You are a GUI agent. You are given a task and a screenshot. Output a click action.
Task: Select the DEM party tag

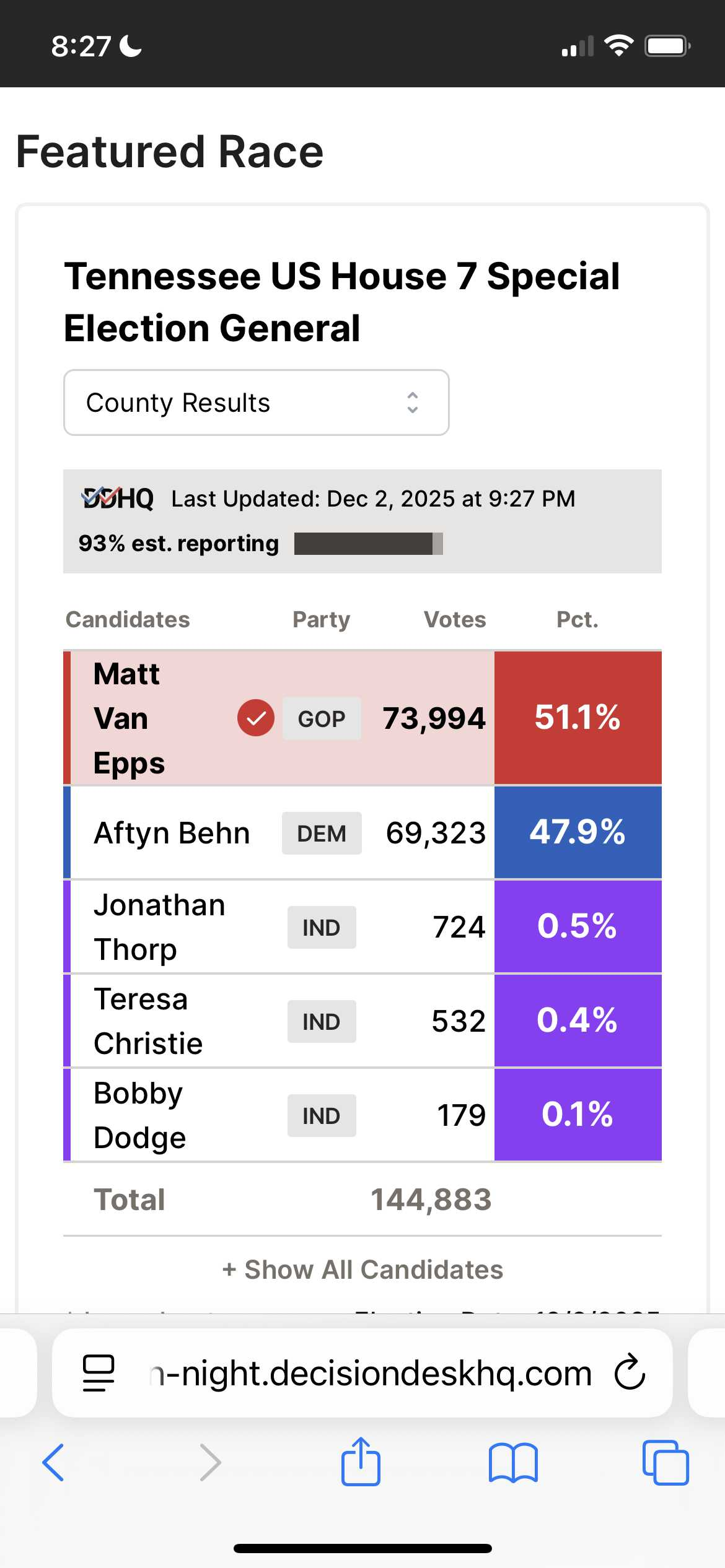click(322, 834)
